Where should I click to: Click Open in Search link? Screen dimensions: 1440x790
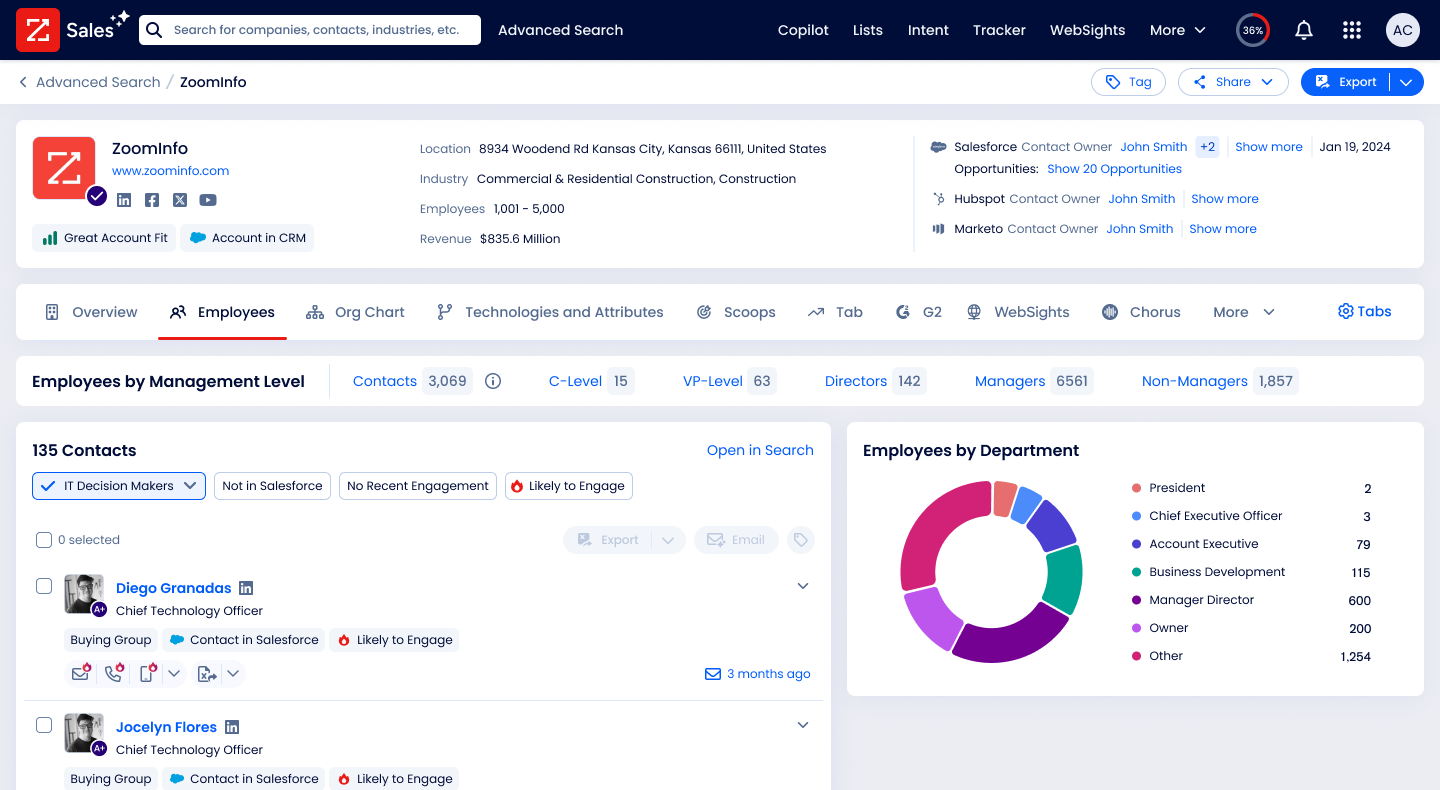pyautogui.click(x=760, y=450)
